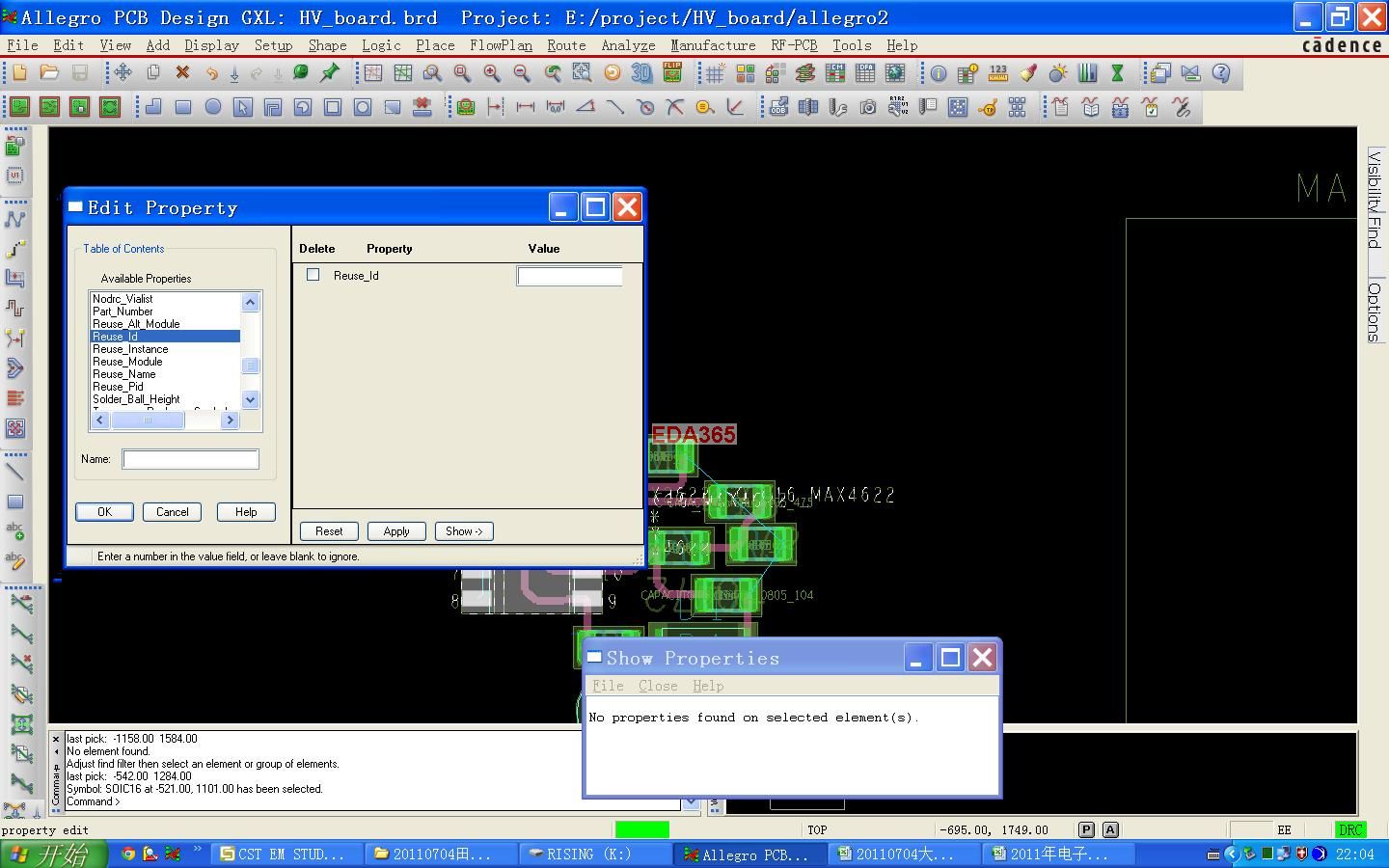This screenshot has width=1389, height=868.
Task: Select the Shape Add Rectangle icon
Action: click(182, 107)
